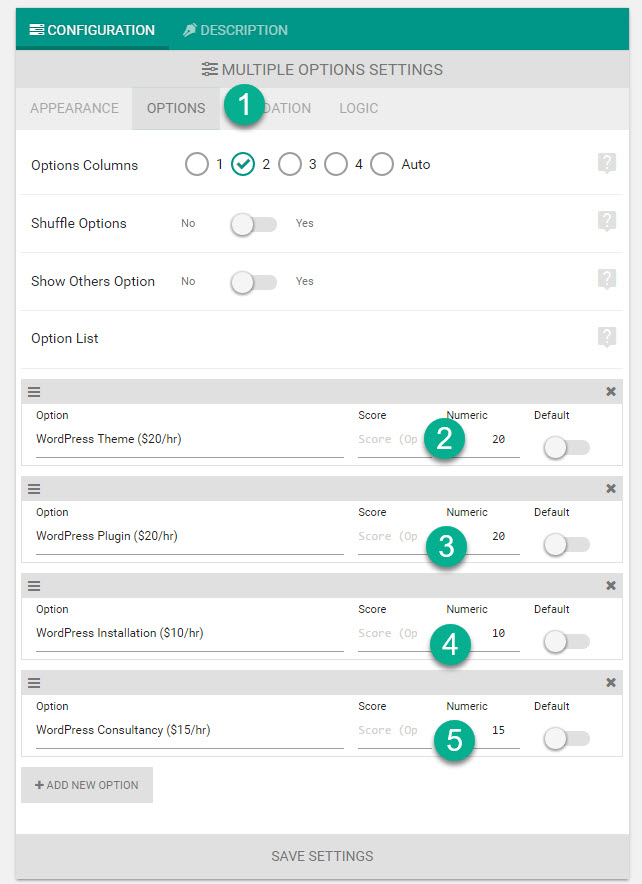This screenshot has height=884, width=642.
Task: Edit the WordPress Consultancy option name field
Action: (x=190, y=731)
